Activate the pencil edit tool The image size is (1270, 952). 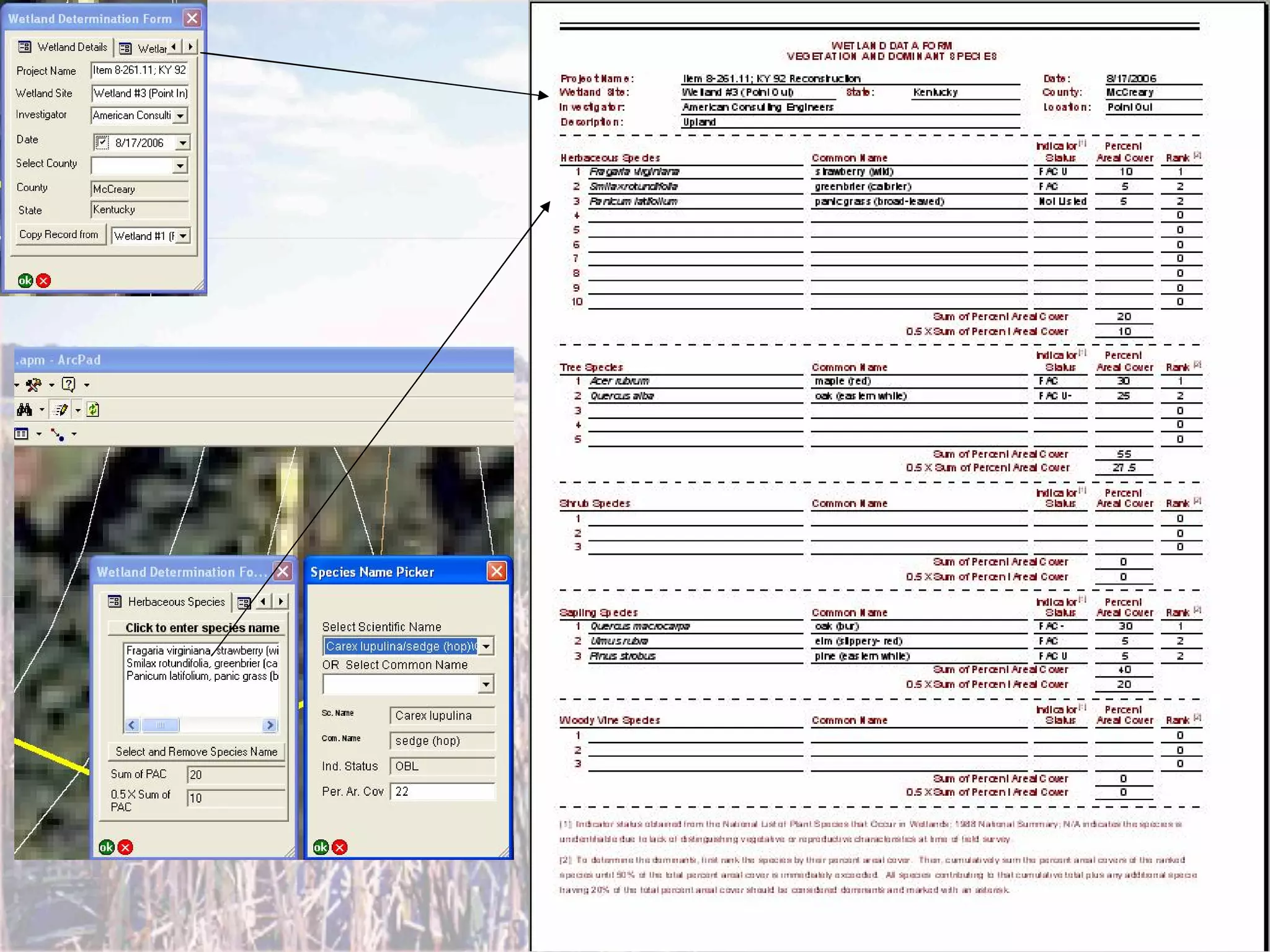click(x=61, y=410)
